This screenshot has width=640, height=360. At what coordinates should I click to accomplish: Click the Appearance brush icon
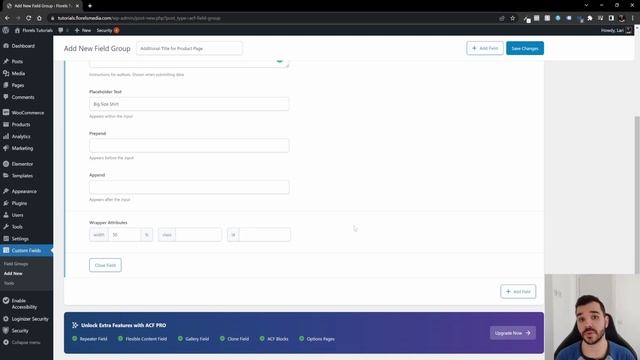pos(6,191)
